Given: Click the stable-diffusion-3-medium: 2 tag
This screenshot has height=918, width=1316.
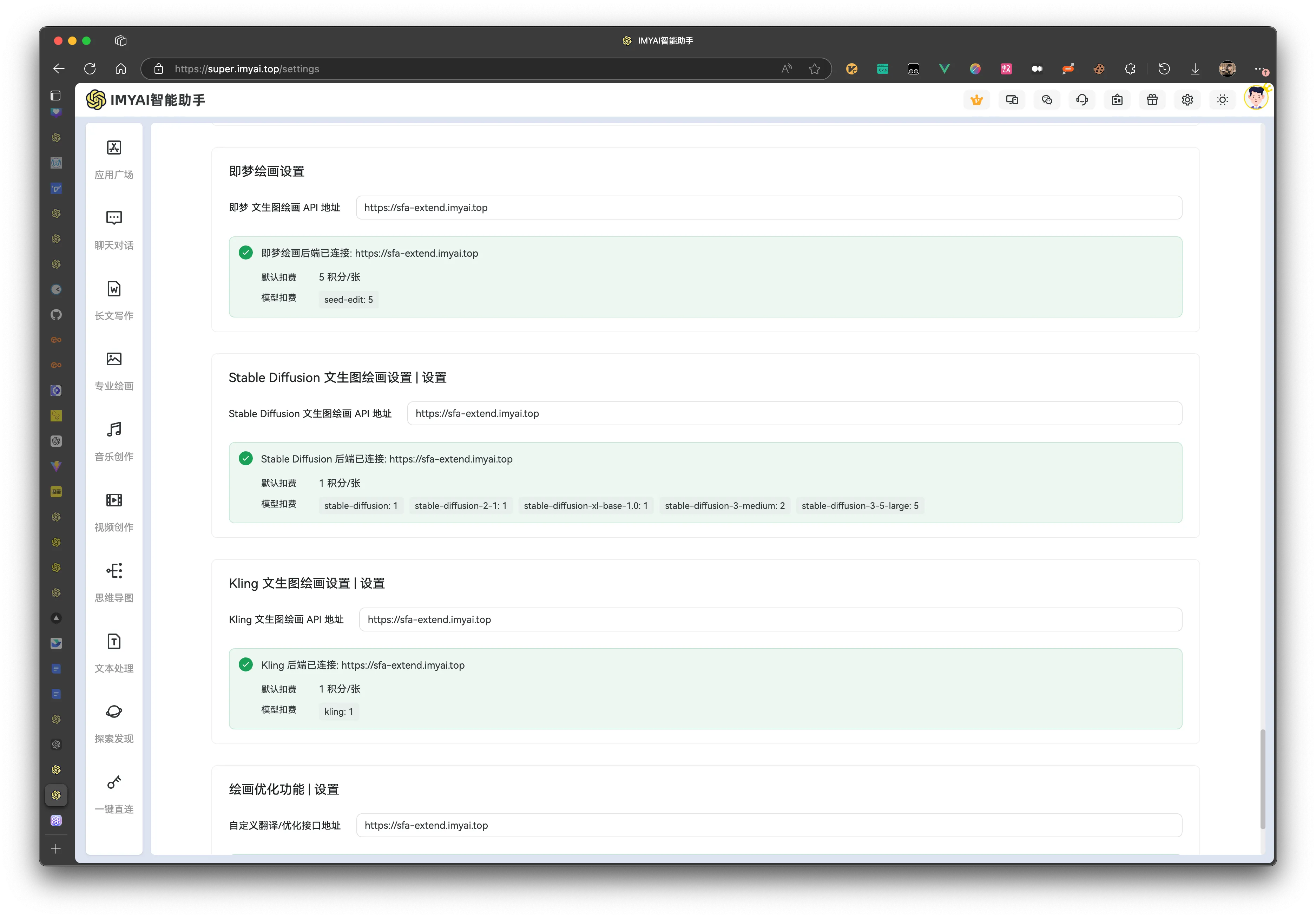Looking at the screenshot, I should tap(724, 506).
